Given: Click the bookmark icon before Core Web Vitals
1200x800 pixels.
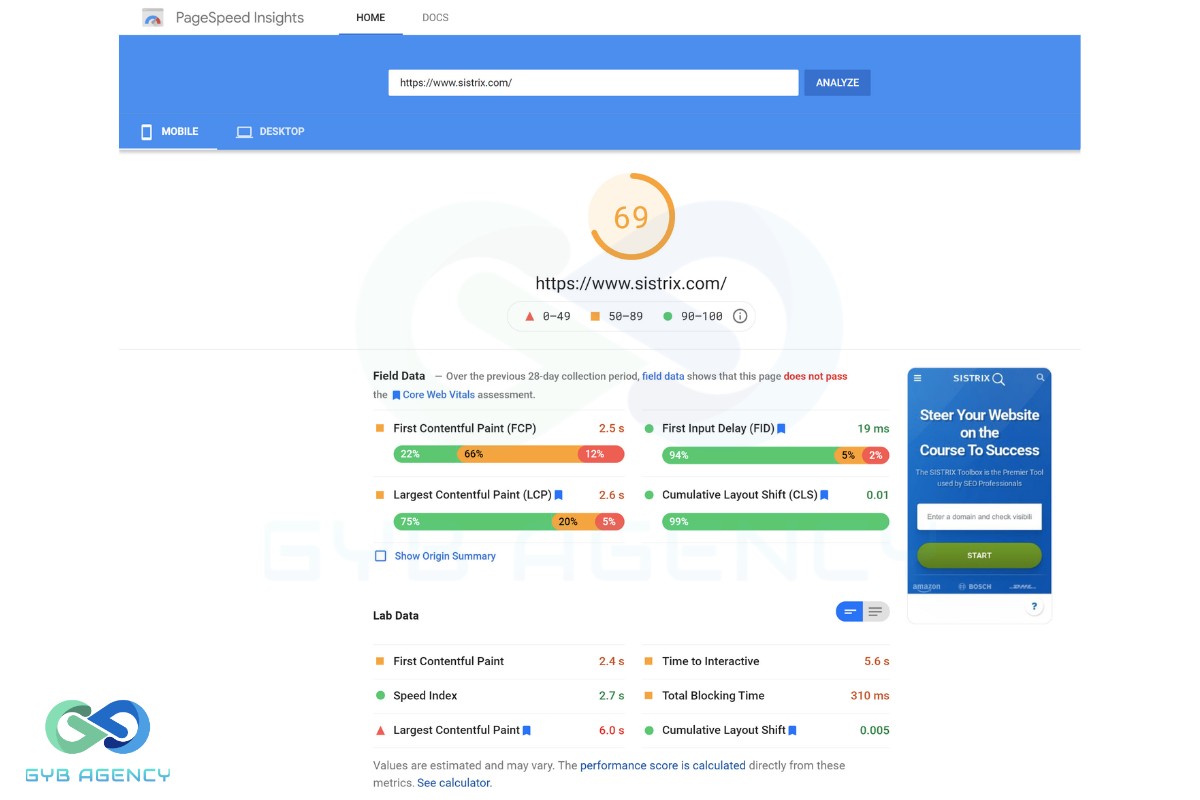Looking at the screenshot, I should 396,395.
